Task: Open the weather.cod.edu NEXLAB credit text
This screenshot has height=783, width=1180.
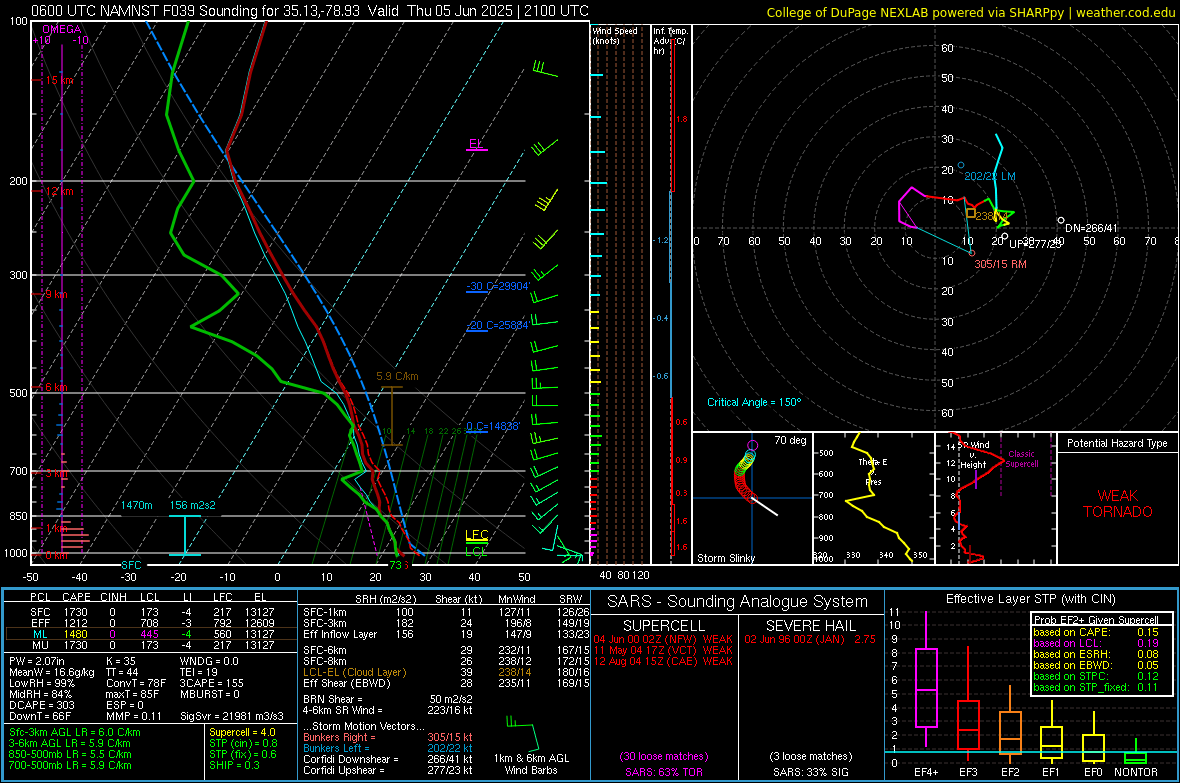Action: [x=971, y=13]
